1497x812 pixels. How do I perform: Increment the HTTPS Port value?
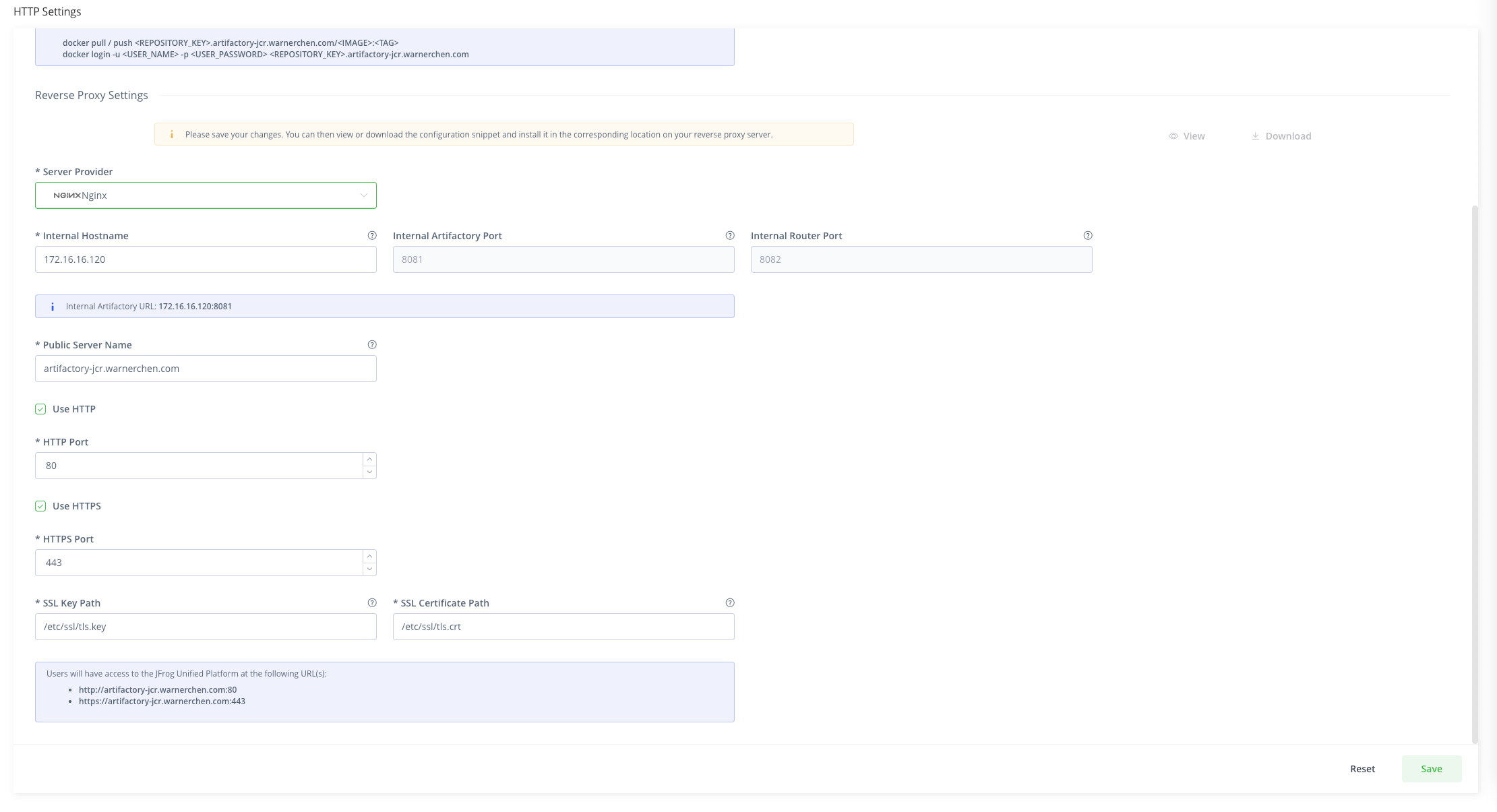[369, 556]
